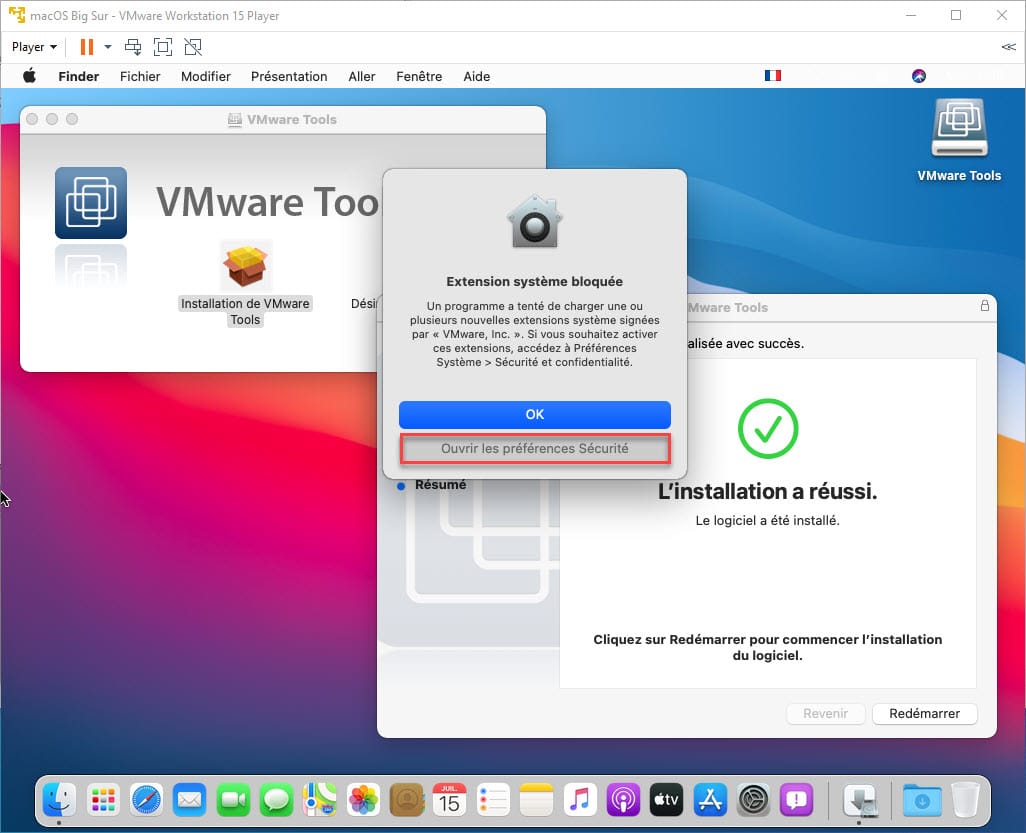Expand the power options arrow beside pause
Image resolution: width=1026 pixels, height=833 pixels.
point(108,47)
